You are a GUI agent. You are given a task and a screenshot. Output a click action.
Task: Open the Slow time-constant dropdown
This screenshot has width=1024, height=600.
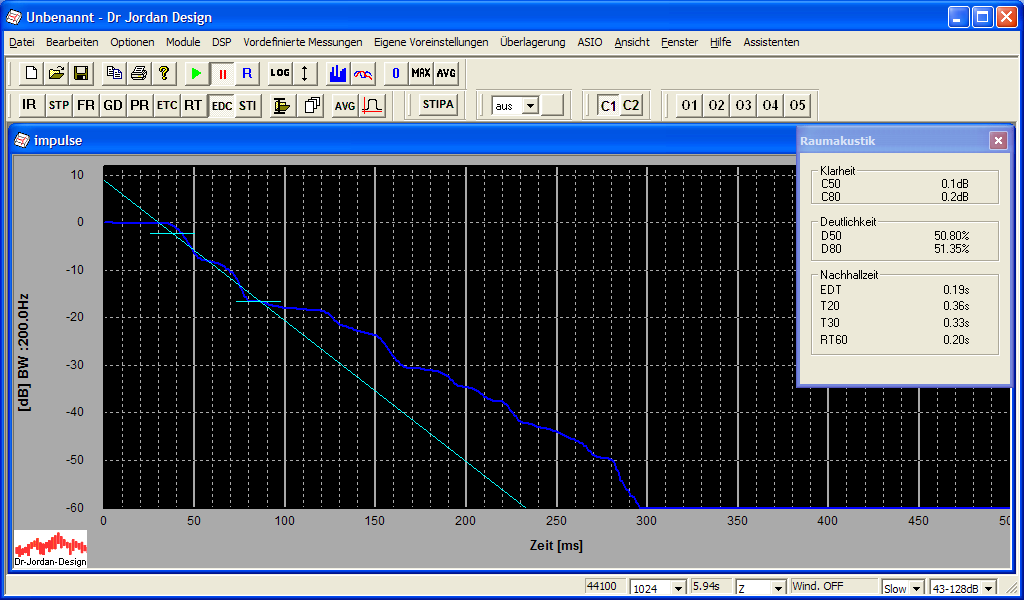pyautogui.click(x=917, y=589)
